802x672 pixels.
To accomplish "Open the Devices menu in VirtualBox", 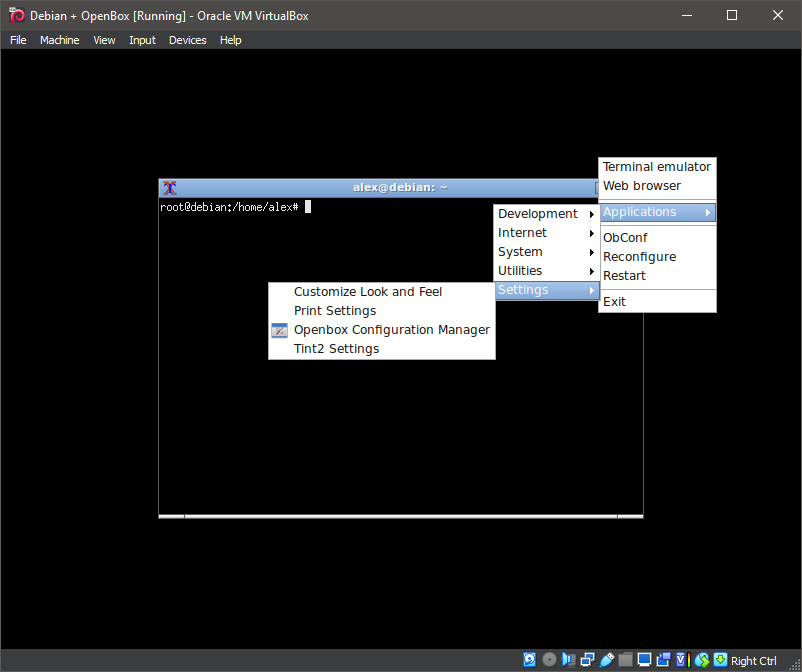I will coord(187,40).
